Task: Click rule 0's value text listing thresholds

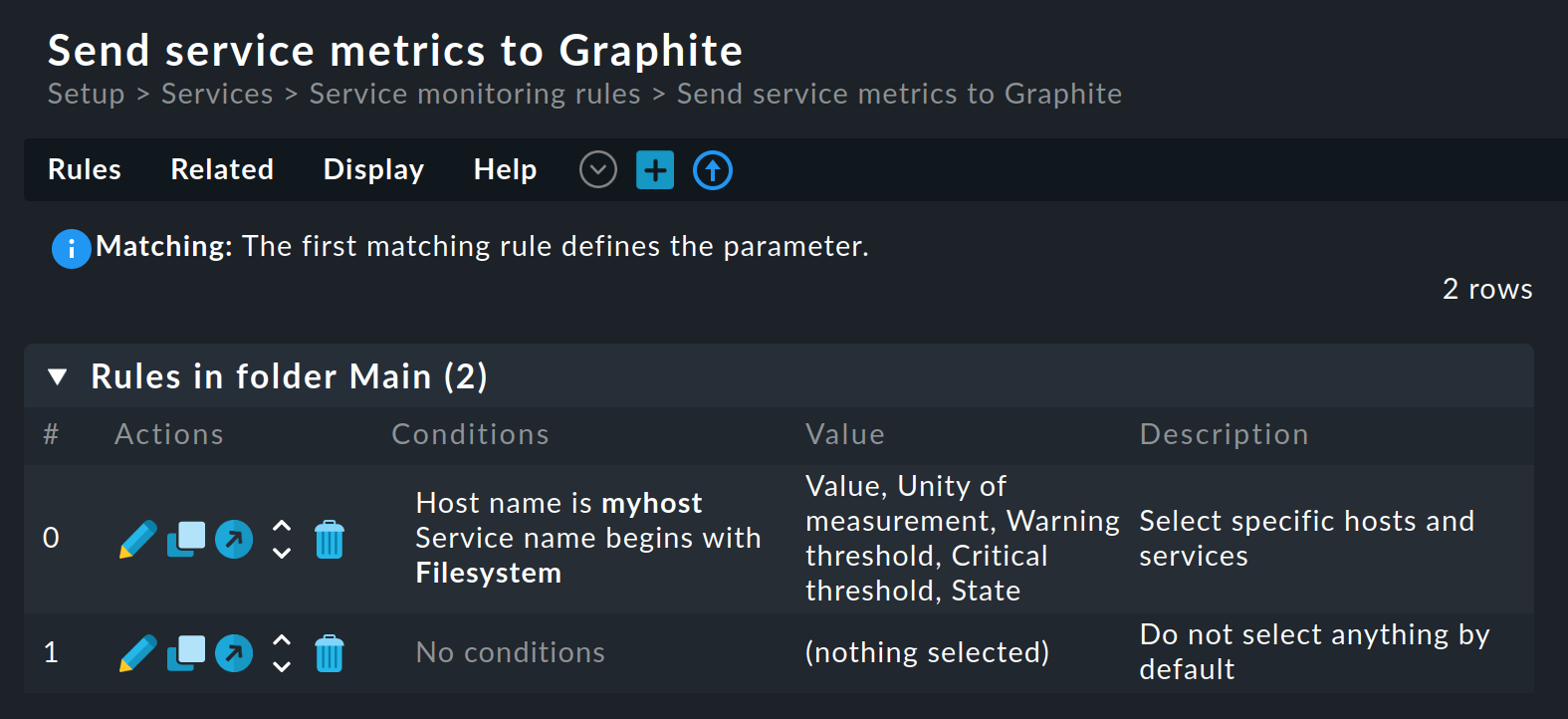Action: (x=962, y=538)
